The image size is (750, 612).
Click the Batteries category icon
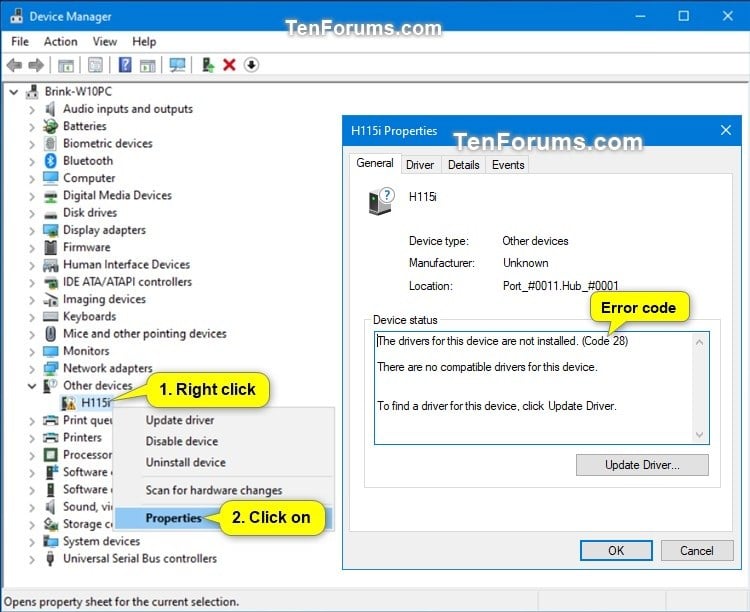50,126
